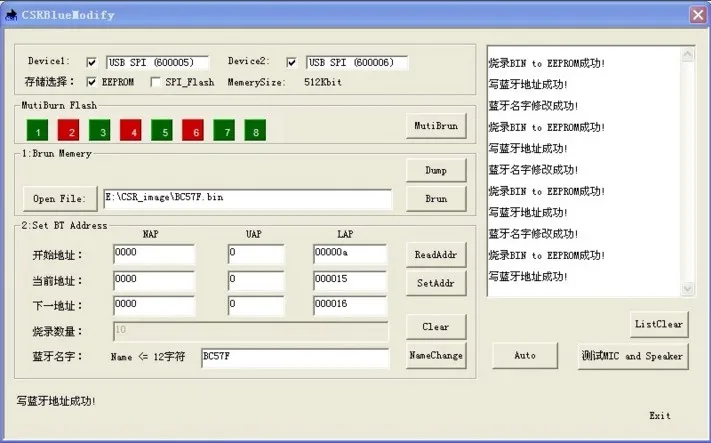Select red slot 2 indicator
Screen dimensions: 711x443
[68, 130]
